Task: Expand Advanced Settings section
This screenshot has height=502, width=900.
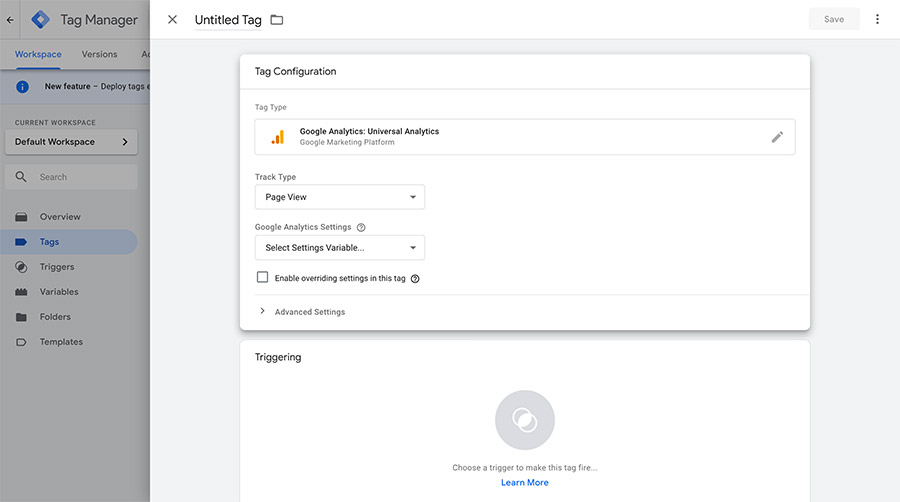Action: (x=302, y=312)
